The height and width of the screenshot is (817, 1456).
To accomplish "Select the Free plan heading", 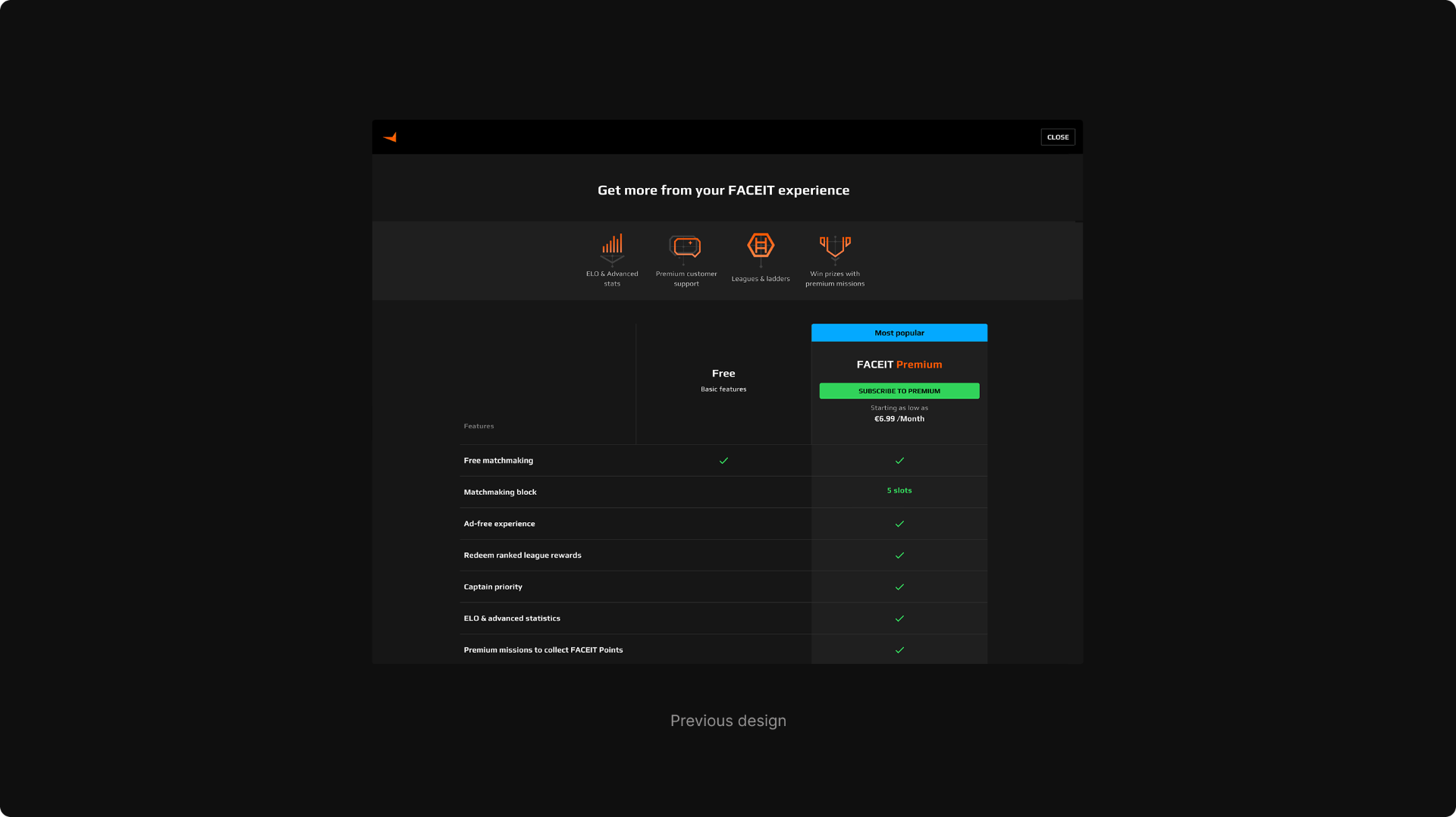I will coord(723,374).
